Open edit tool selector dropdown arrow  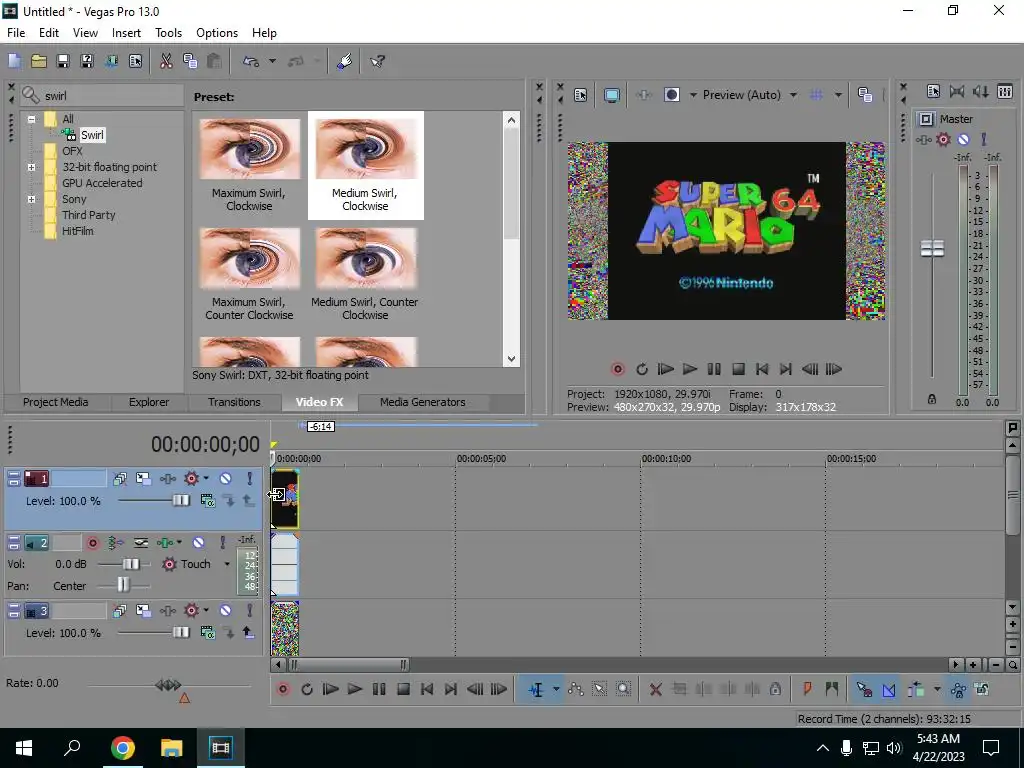pyautogui.click(x=556, y=689)
